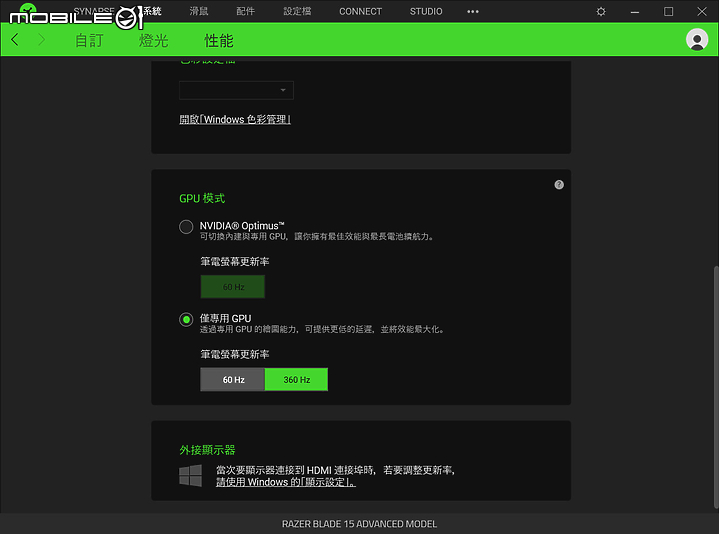
Task: Open the Windows 色彩管理 link
Action: (235, 120)
